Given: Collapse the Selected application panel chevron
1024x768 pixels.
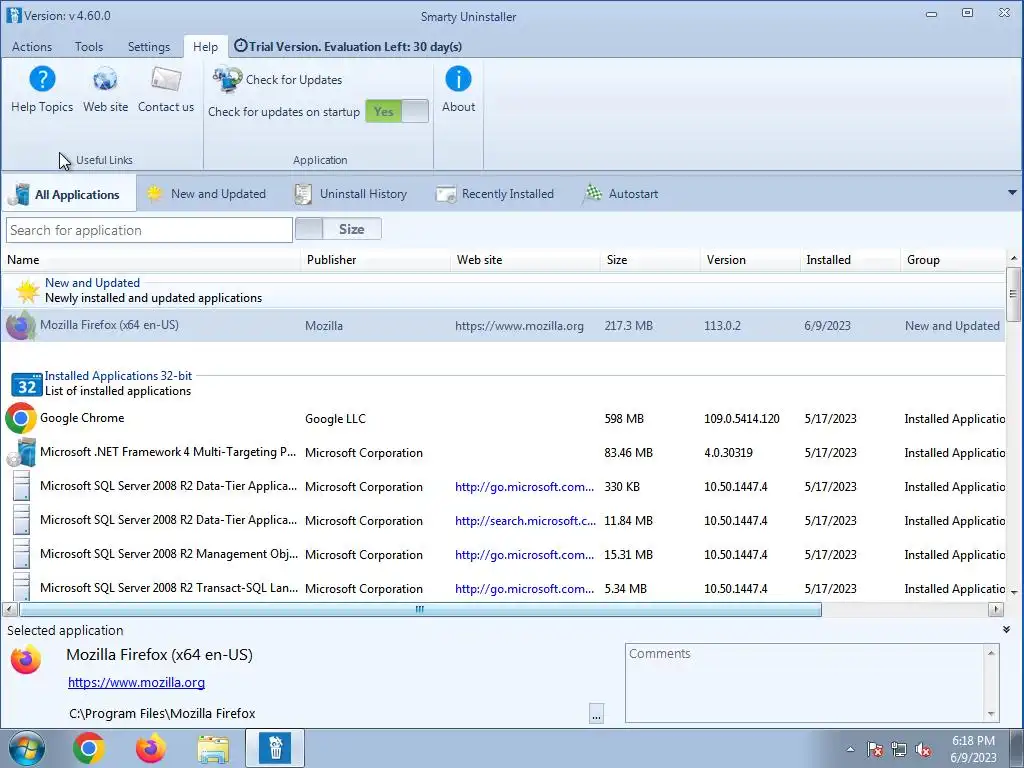Looking at the screenshot, I should tap(1006, 630).
